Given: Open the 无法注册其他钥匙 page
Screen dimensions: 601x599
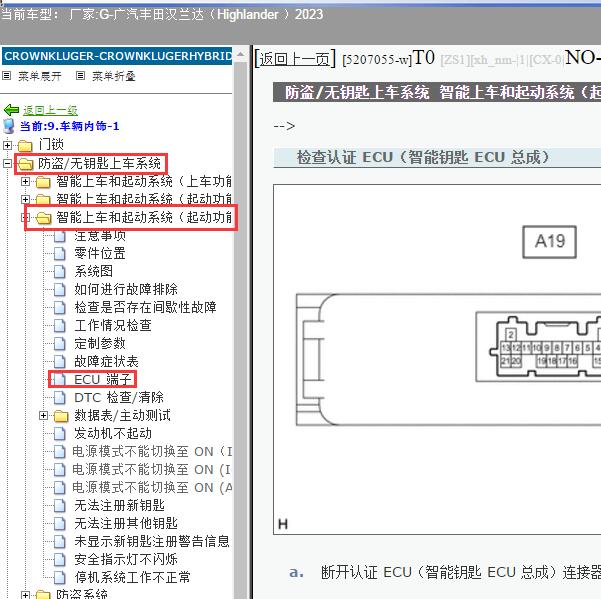Looking at the screenshot, I should pyautogui.click(x=126, y=524).
